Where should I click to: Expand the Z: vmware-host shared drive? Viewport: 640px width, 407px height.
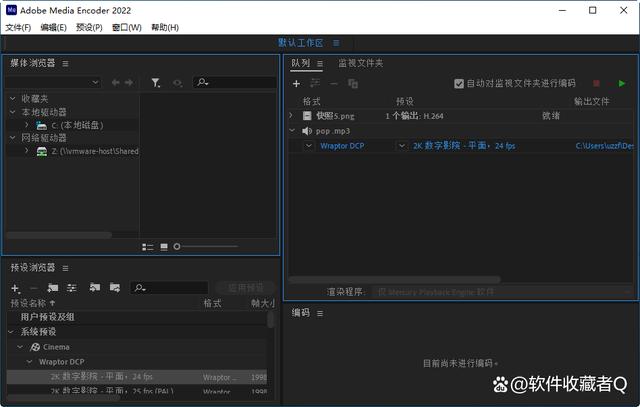click(27, 151)
